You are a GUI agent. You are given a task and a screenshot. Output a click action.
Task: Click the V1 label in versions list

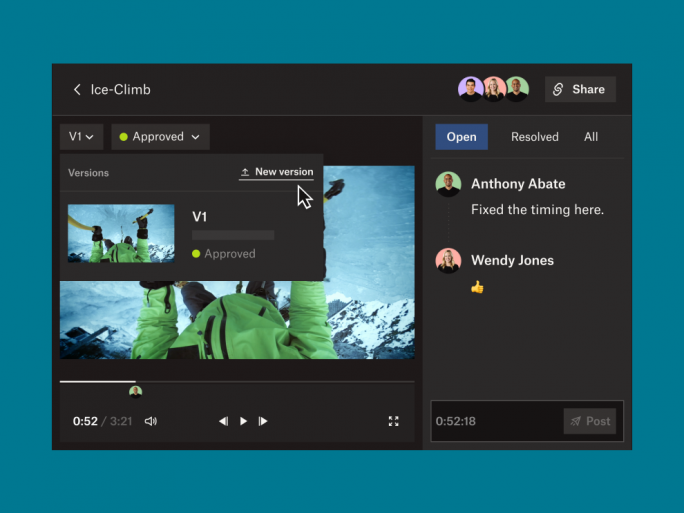199,217
